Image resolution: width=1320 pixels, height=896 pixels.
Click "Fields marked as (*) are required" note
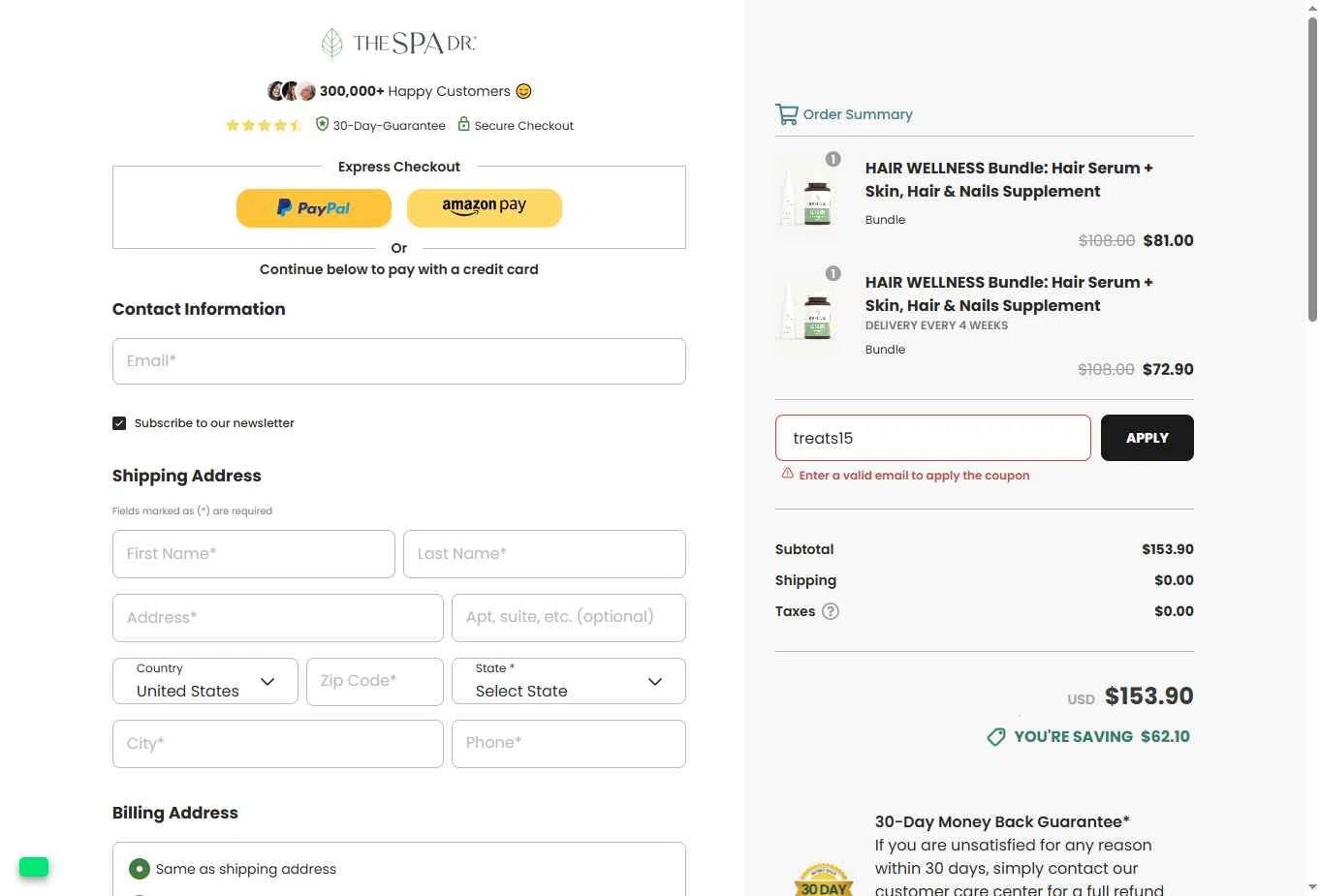[192, 511]
